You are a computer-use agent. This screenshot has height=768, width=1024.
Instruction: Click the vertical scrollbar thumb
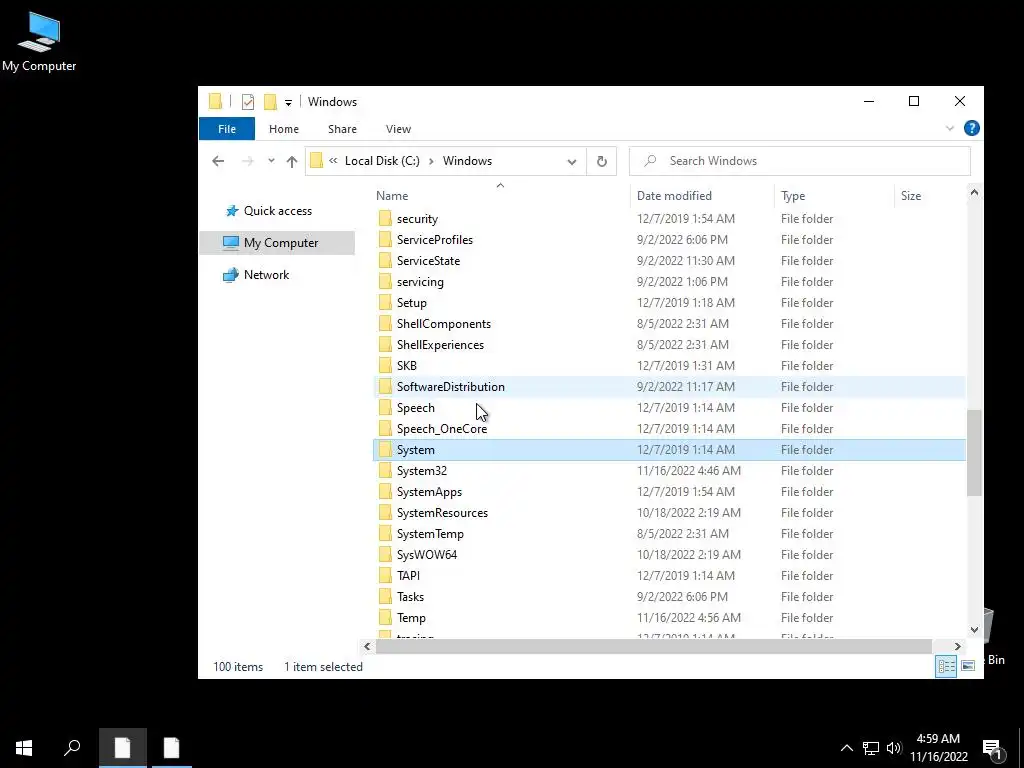pyautogui.click(x=974, y=453)
